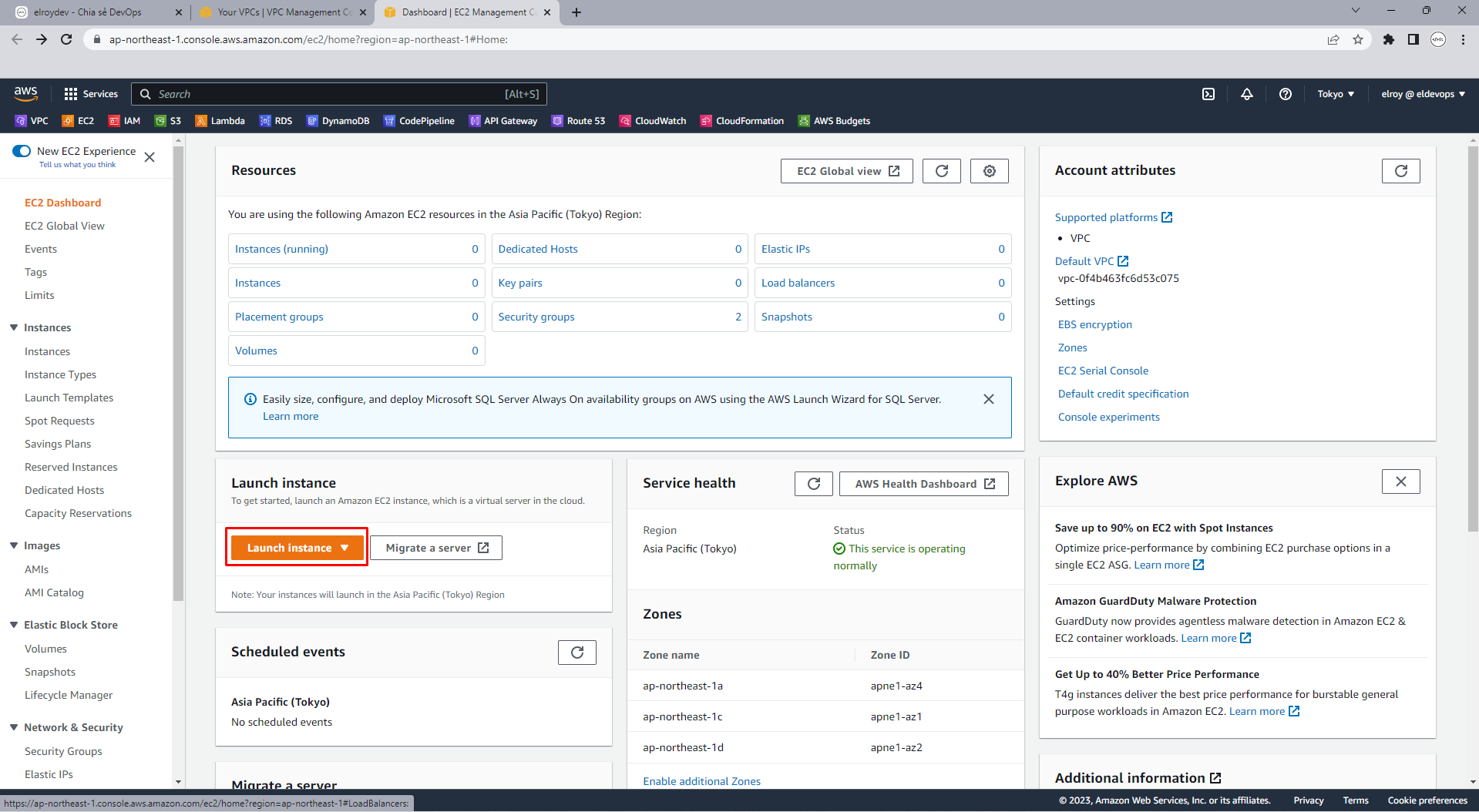Open the Key pairs resource link
This screenshot has height=812, width=1479.
tap(520, 283)
